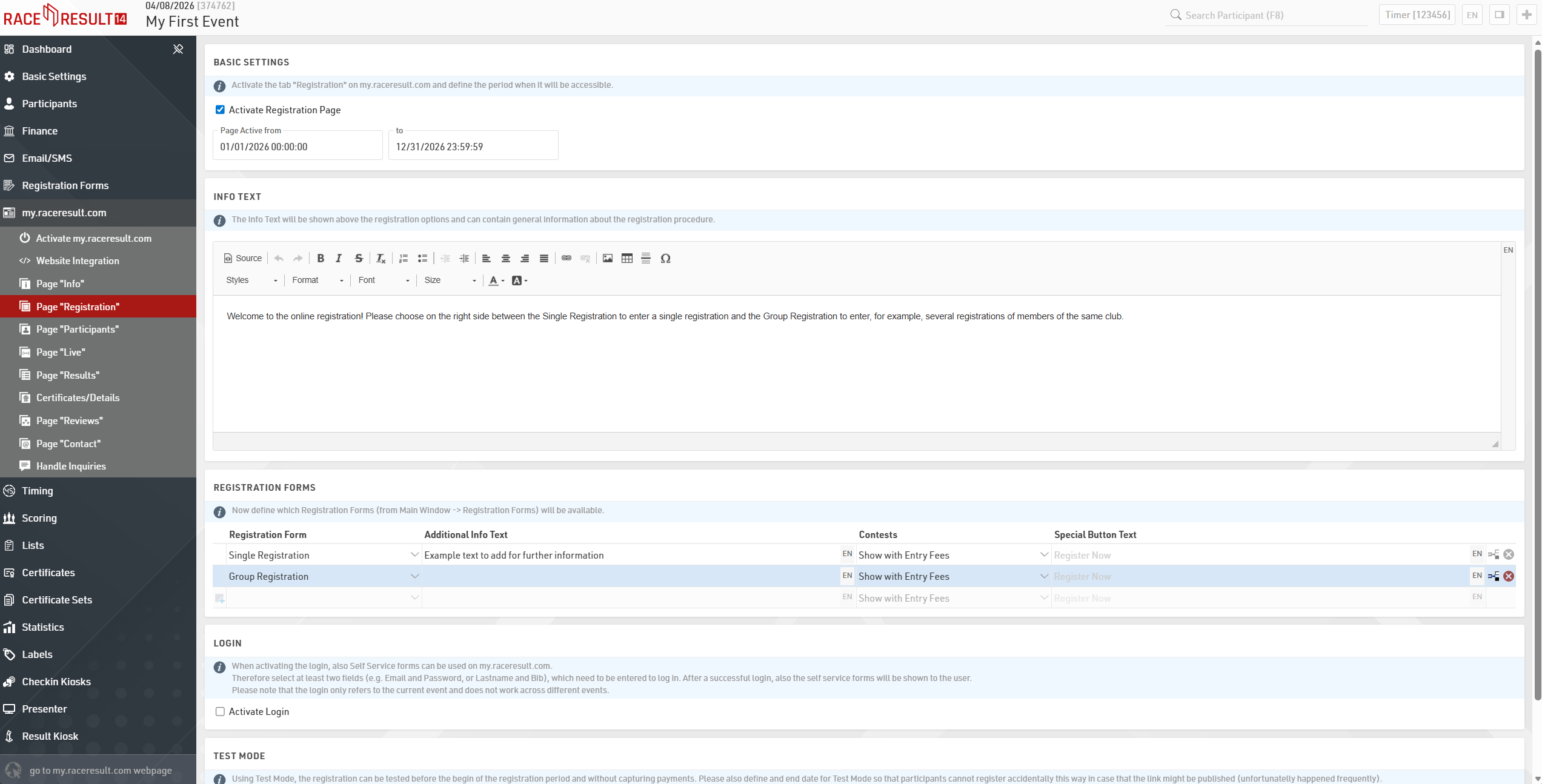Screen dimensions: 1542x784
Task: Follow go to my.raceresult.com webpage link
Action: pyautogui.click(x=101, y=770)
